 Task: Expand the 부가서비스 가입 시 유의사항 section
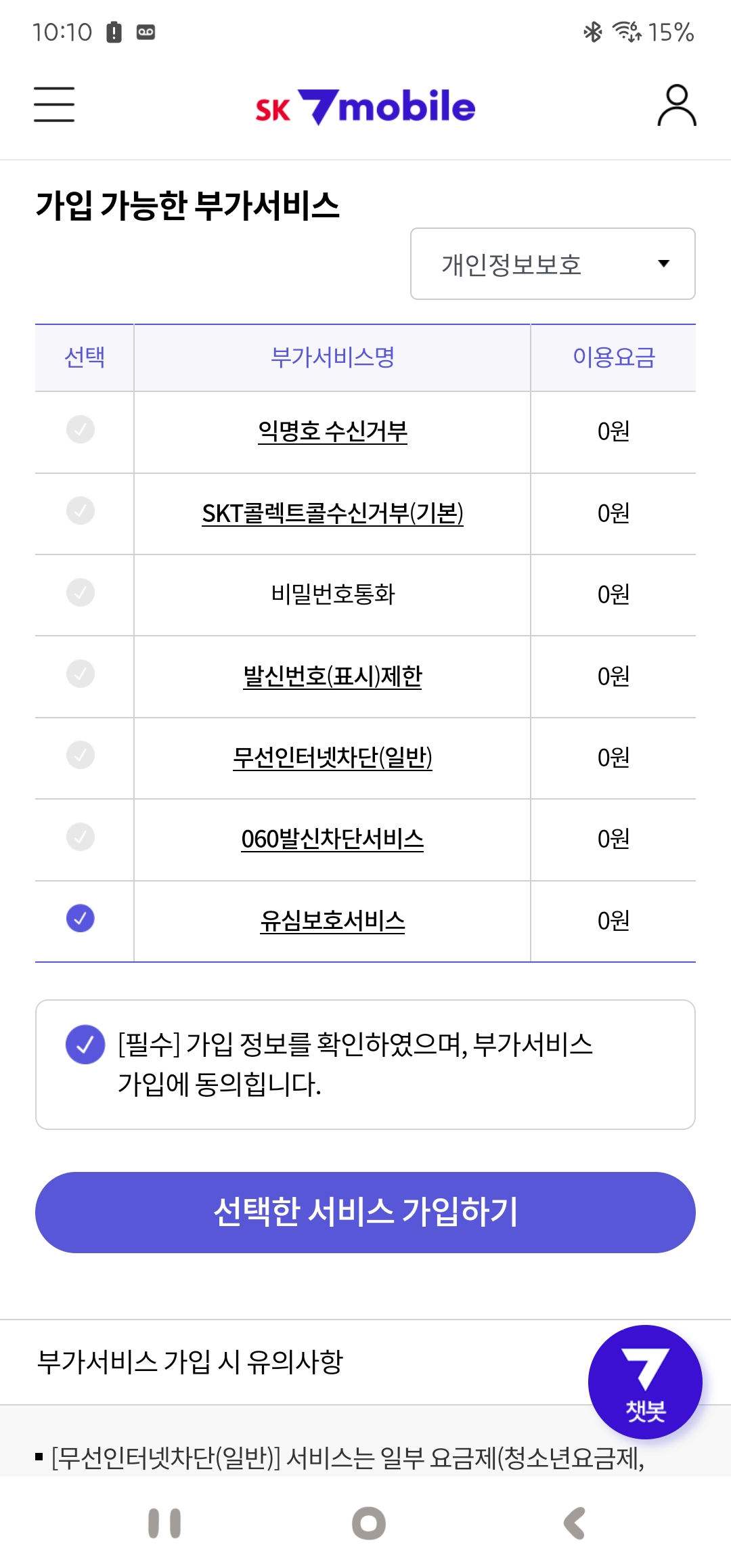[190, 1362]
